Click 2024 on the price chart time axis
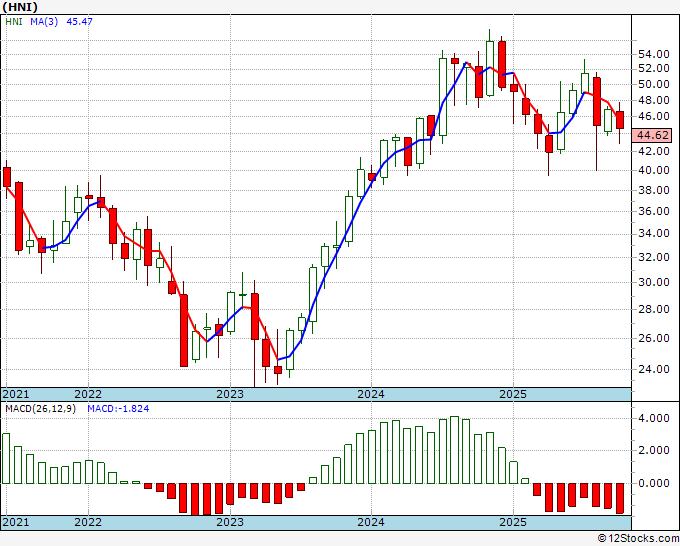 tap(371, 394)
